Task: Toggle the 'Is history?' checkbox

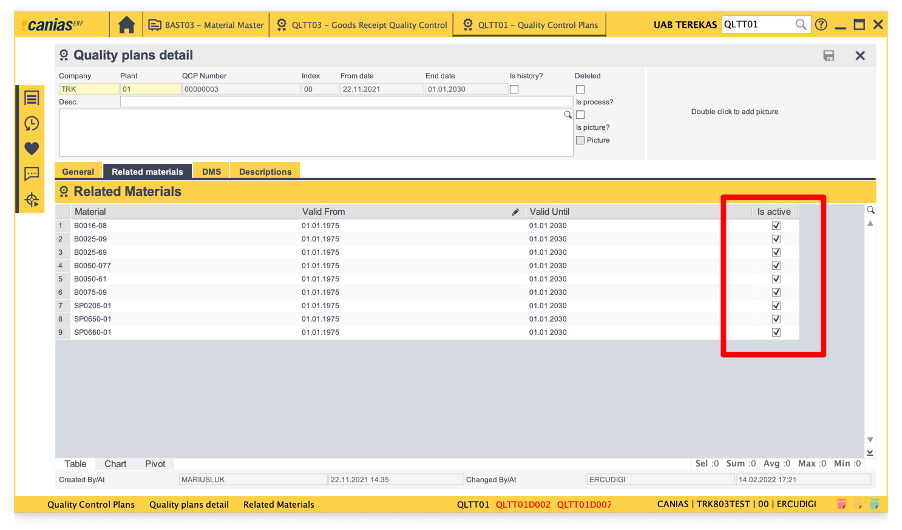Action: click(514, 89)
